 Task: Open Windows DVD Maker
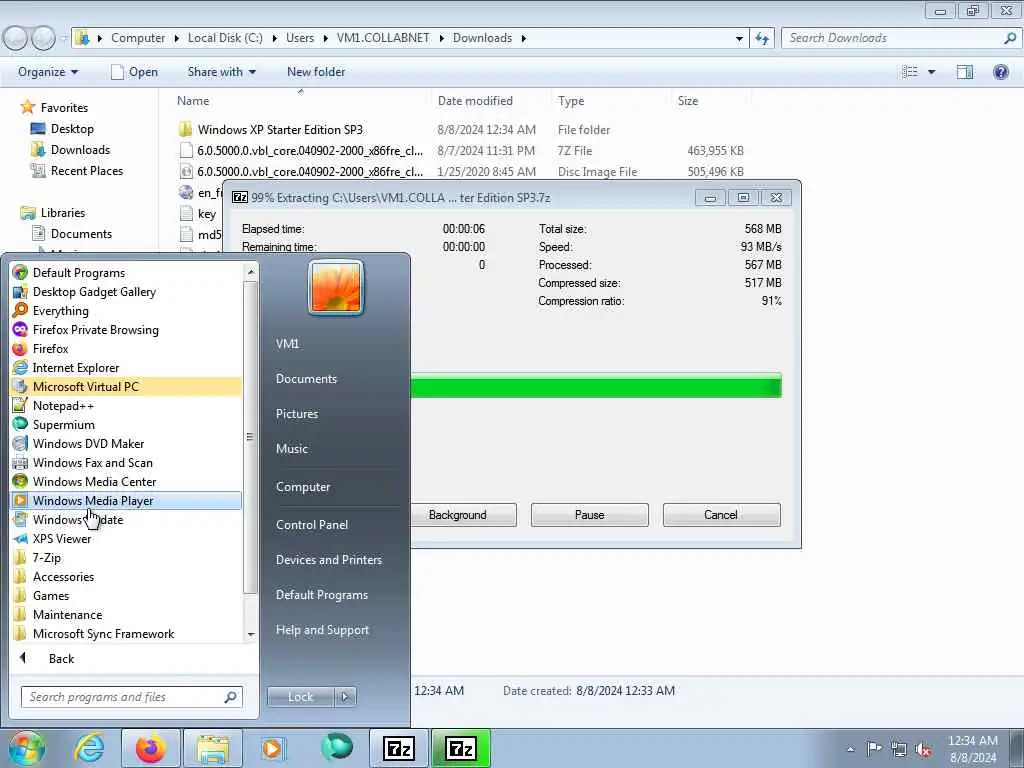tap(88, 443)
